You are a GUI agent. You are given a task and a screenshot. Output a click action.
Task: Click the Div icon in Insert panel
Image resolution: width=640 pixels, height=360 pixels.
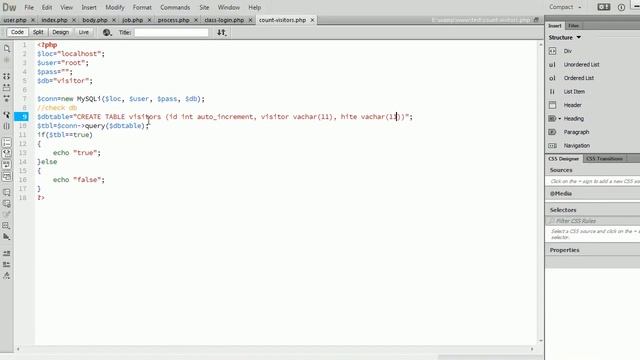[x=552, y=51]
